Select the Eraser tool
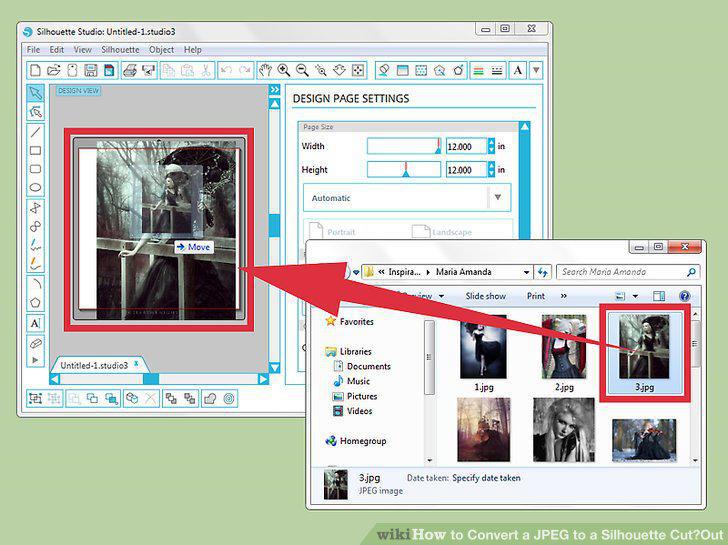The image size is (728, 545). (x=35, y=344)
